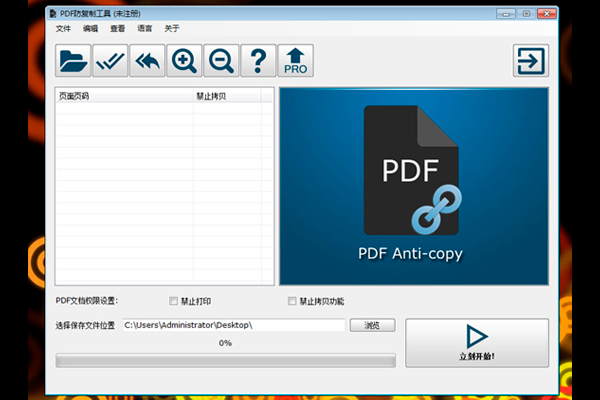Click the double checkmark select-all icon
Image resolution: width=600 pixels, height=400 pixels.
pyautogui.click(x=110, y=60)
